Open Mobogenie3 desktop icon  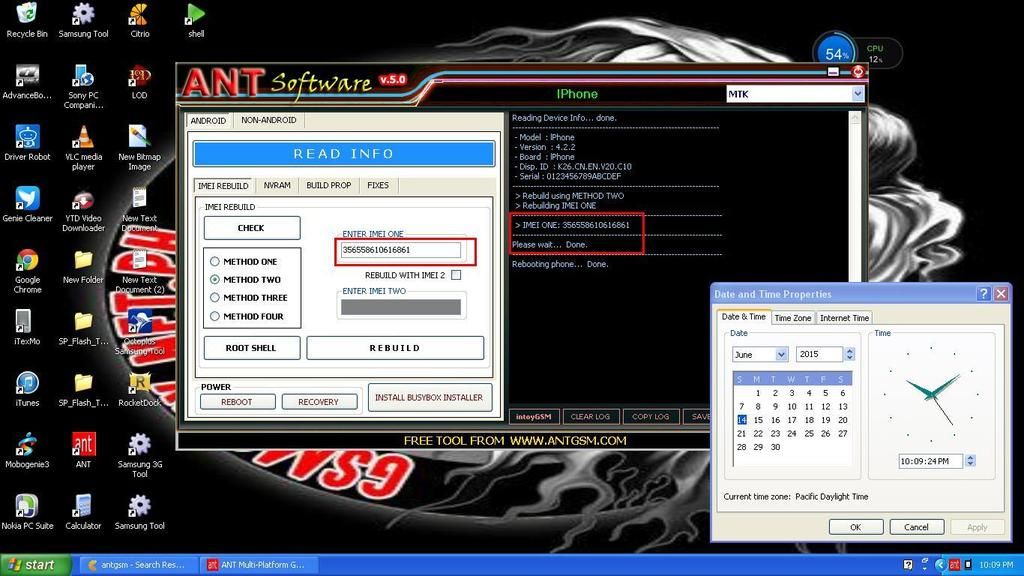(x=27, y=444)
